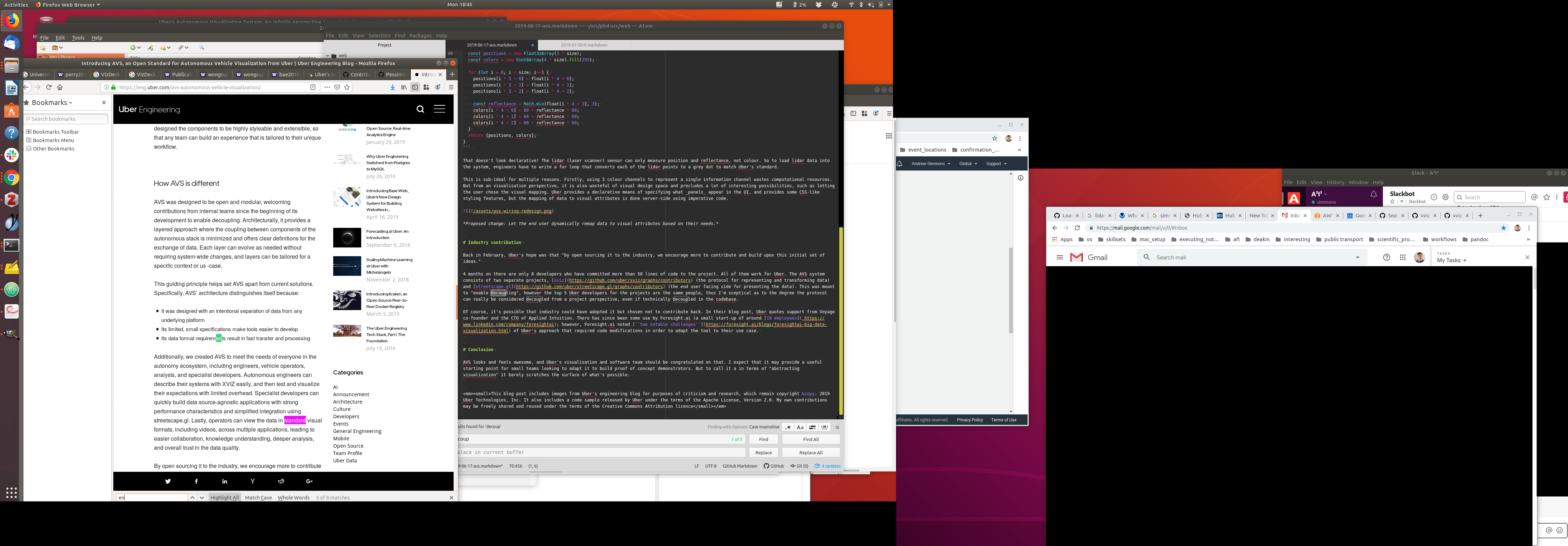Click the Uber Engineering search magnifier icon
The height and width of the screenshot is (546, 1568).
[x=420, y=109]
